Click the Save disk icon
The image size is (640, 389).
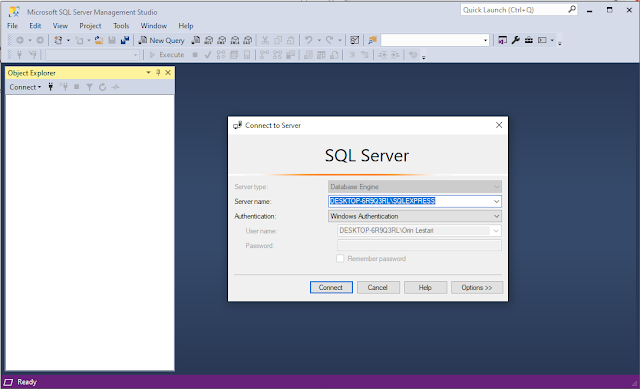[x=112, y=40]
